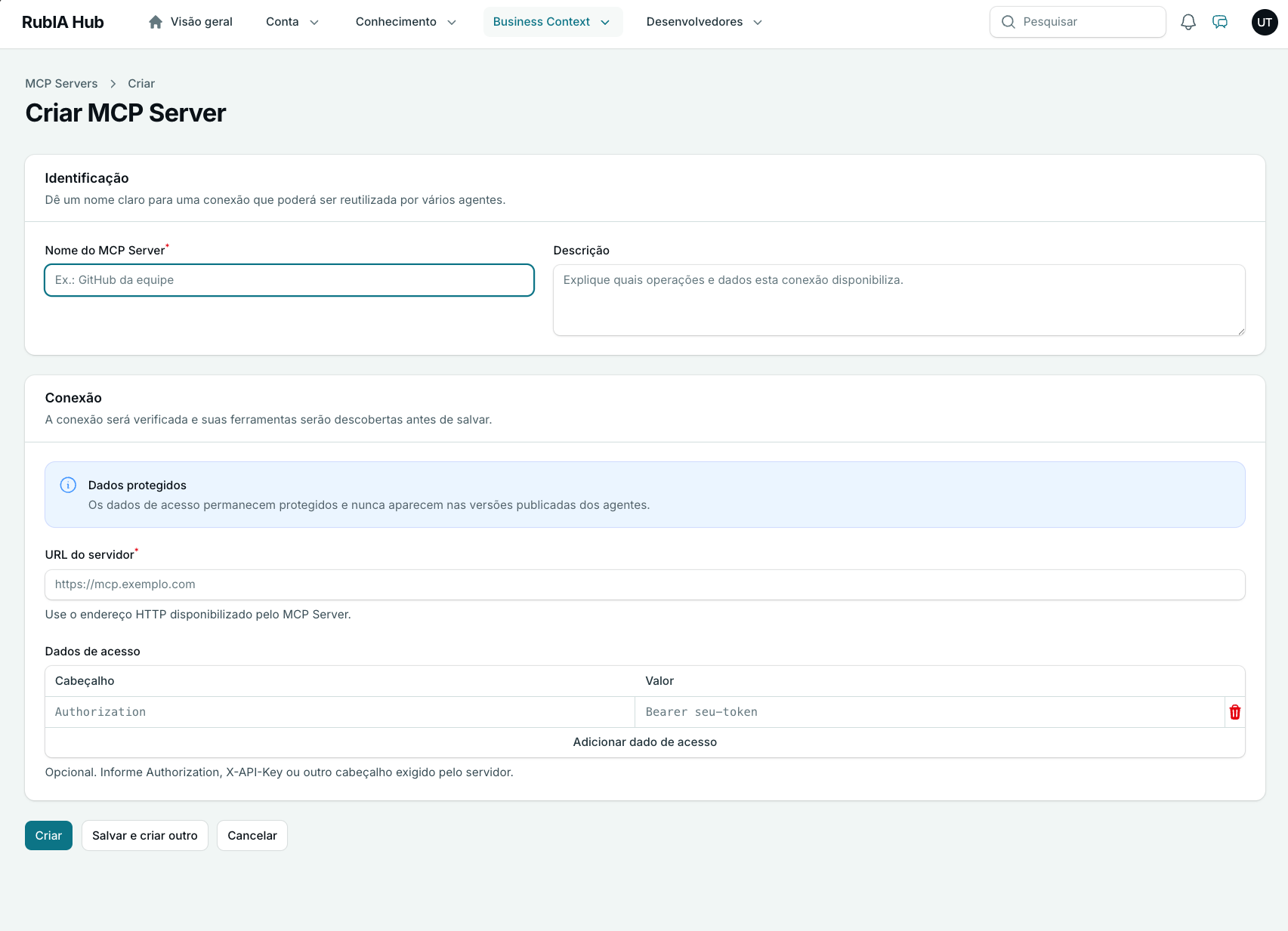Expand the Conhecimento menu
This screenshot has width=1288, height=931.
point(406,22)
